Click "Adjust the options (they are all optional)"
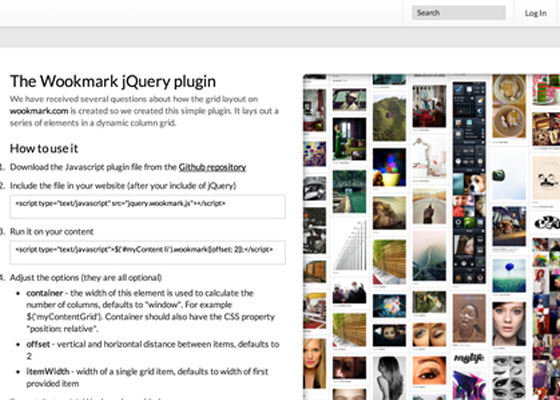The width and height of the screenshot is (560, 400). click(86, 278)
